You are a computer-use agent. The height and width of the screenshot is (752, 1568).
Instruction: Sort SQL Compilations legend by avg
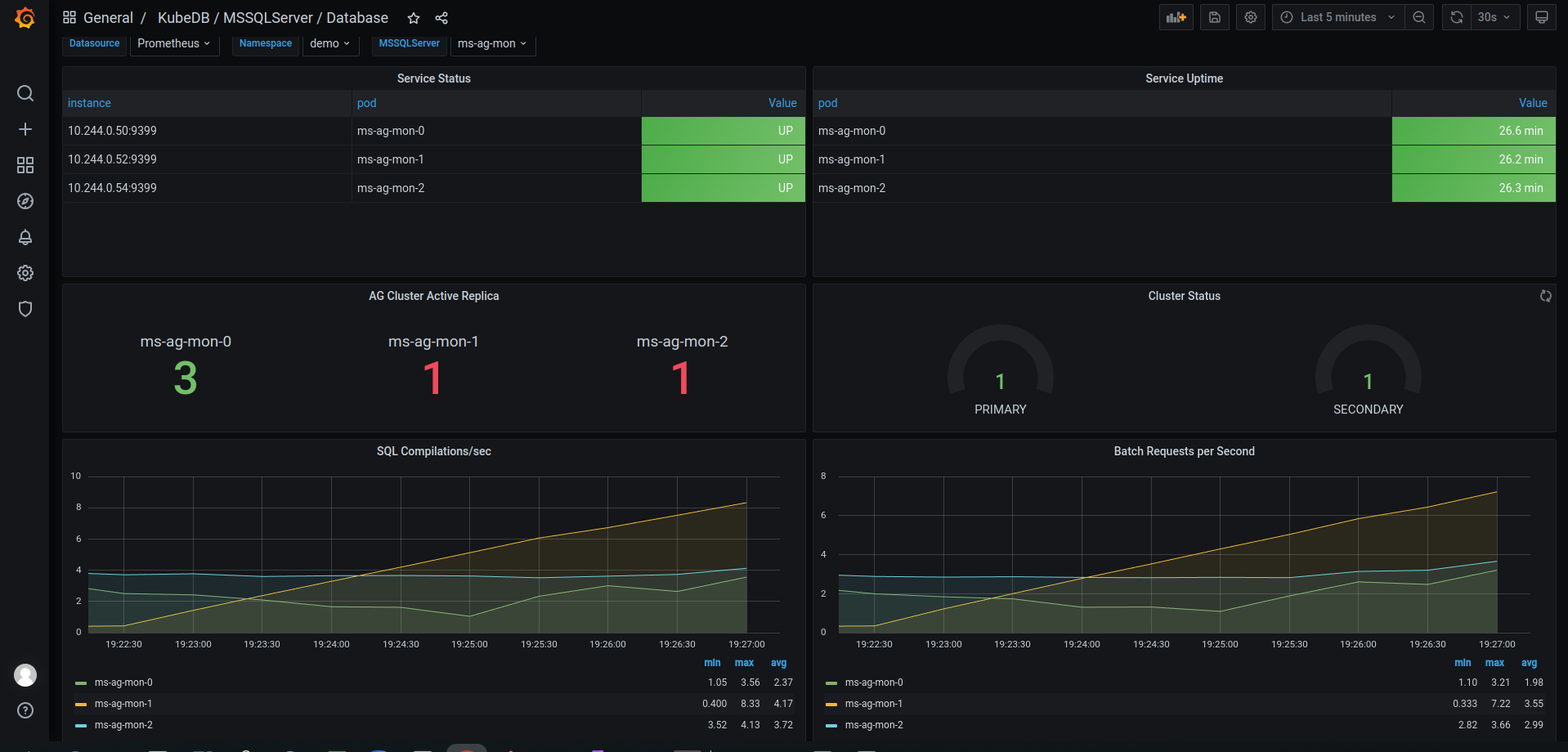[x=778, y=663]
